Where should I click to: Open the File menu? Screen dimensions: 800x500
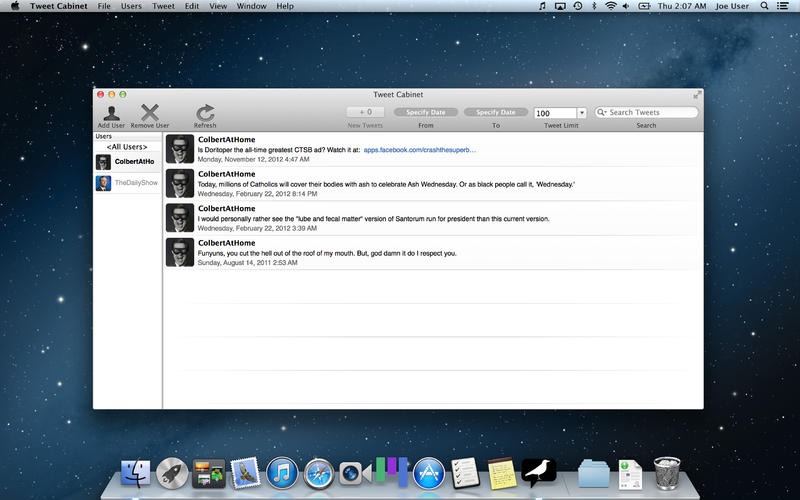[104, 6]
